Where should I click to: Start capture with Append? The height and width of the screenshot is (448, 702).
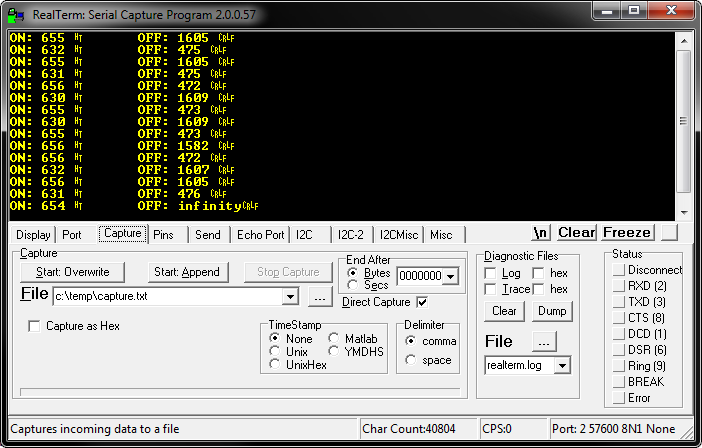(x=188, y=272)
